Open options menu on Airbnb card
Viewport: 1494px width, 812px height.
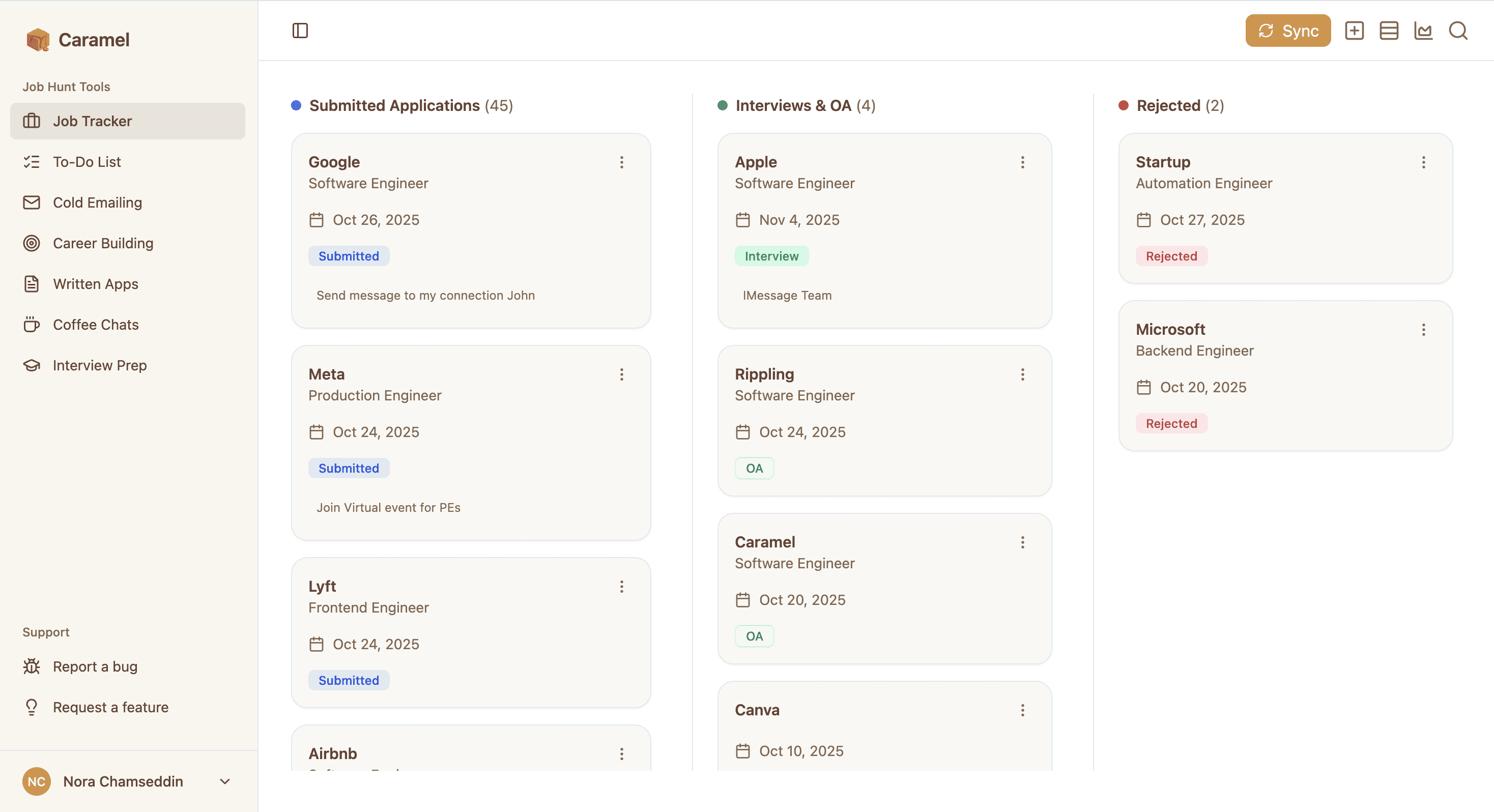point(622,754)
